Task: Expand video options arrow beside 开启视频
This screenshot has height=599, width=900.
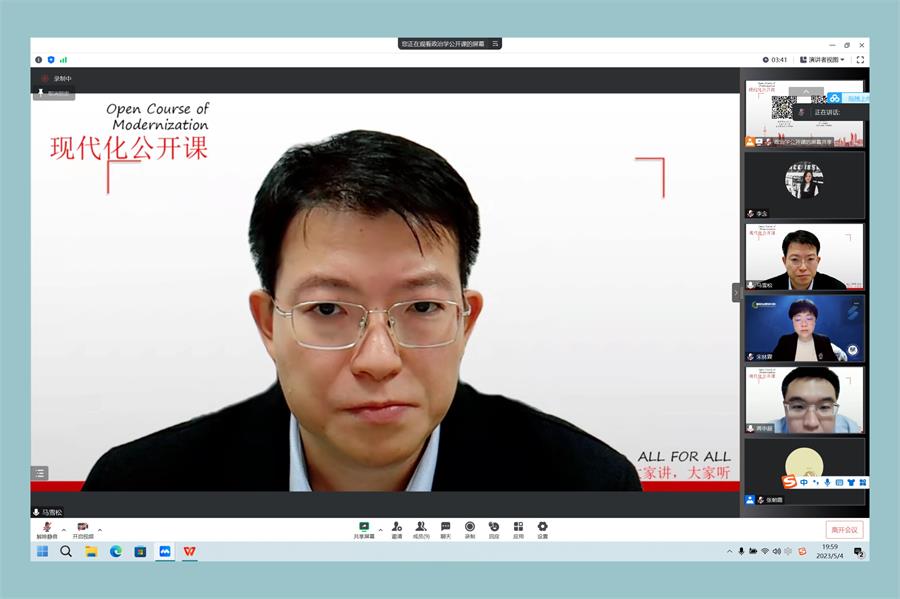Action: (x=100, y=529)
